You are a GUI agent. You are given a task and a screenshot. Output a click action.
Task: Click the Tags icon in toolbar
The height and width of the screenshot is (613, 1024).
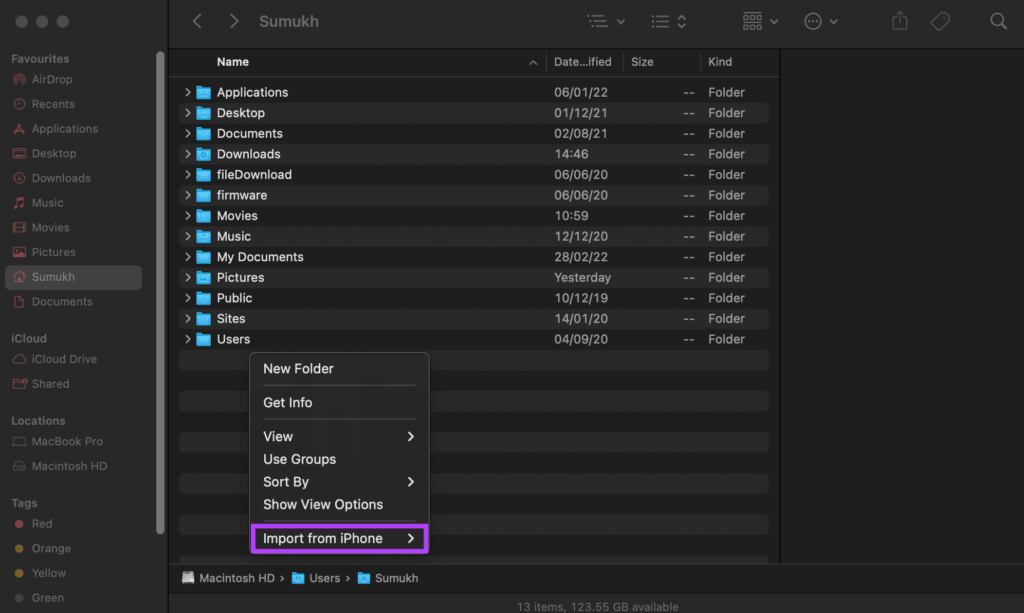click(940, 22)
